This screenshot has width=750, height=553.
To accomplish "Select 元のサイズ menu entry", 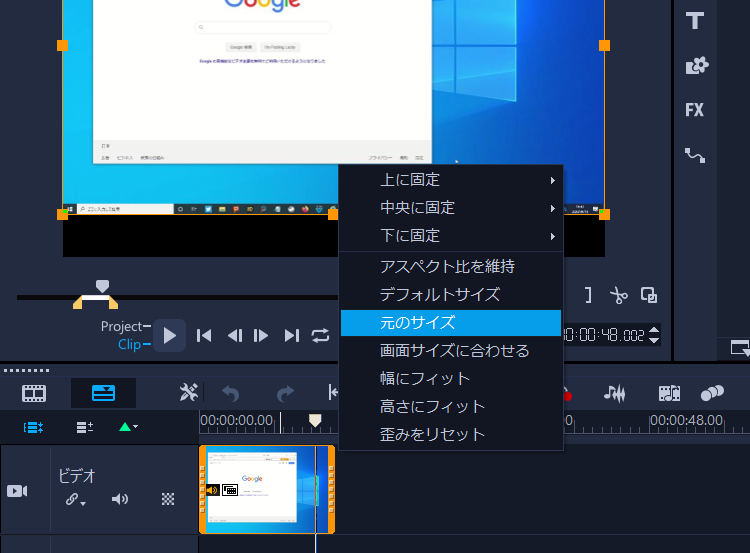I will click(451, 323).
